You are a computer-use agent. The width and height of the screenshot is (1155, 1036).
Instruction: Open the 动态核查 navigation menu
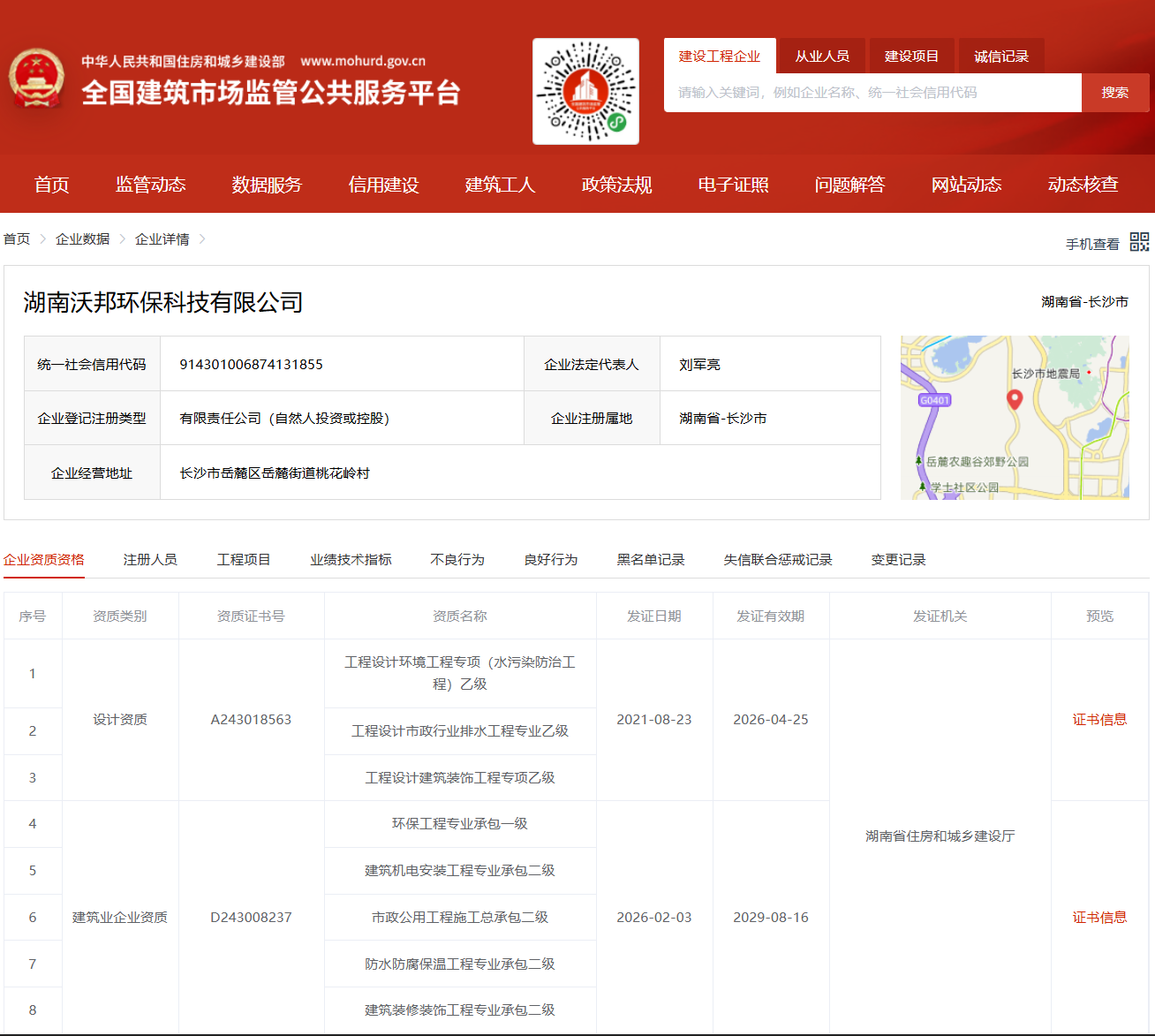pyautogui.click(x=1082, y=185)
